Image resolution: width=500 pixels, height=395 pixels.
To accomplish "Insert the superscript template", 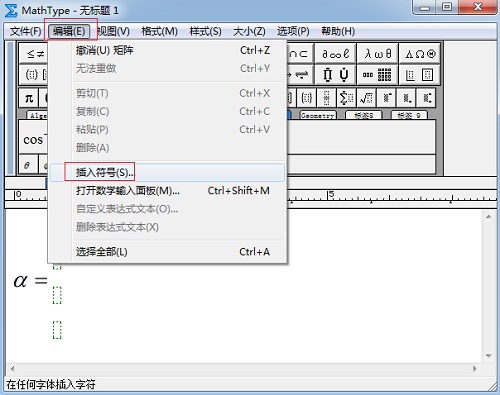I will tap(387, 98).
